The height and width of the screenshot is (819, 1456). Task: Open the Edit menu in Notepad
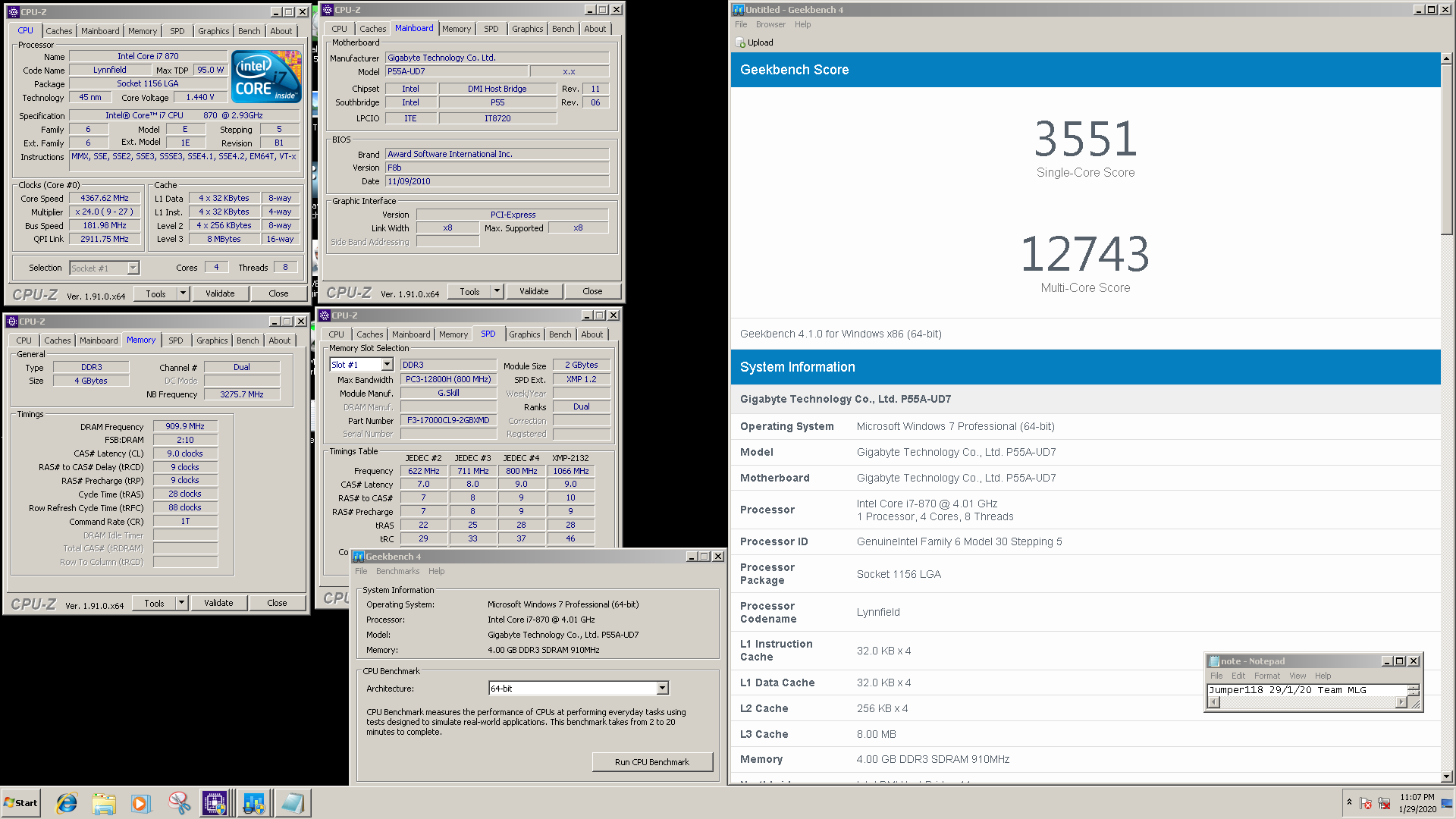(1238, 676)
